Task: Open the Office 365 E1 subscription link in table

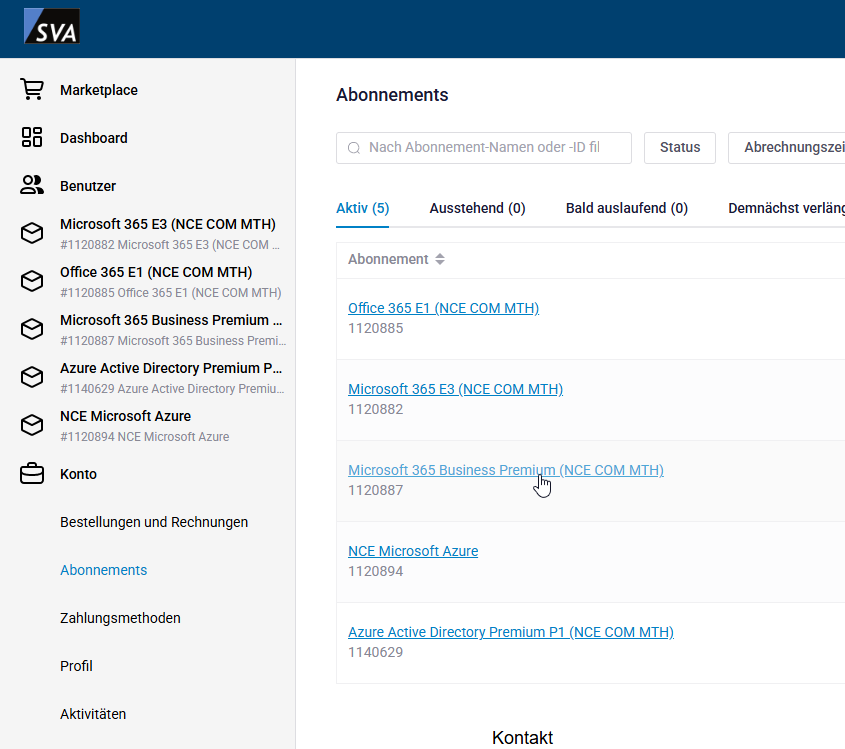Action: tap(444, 308)
